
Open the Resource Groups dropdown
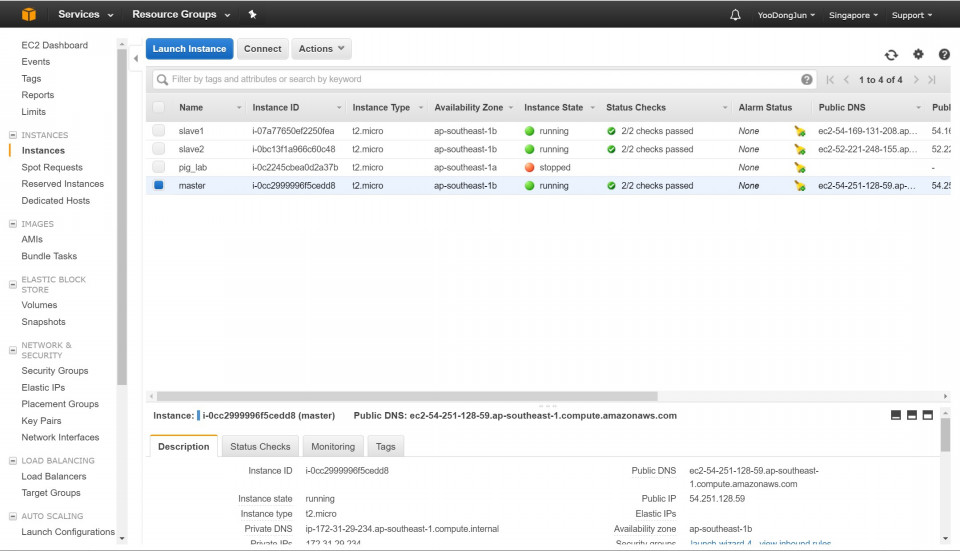pyautogui.click(x=181, y=14)
